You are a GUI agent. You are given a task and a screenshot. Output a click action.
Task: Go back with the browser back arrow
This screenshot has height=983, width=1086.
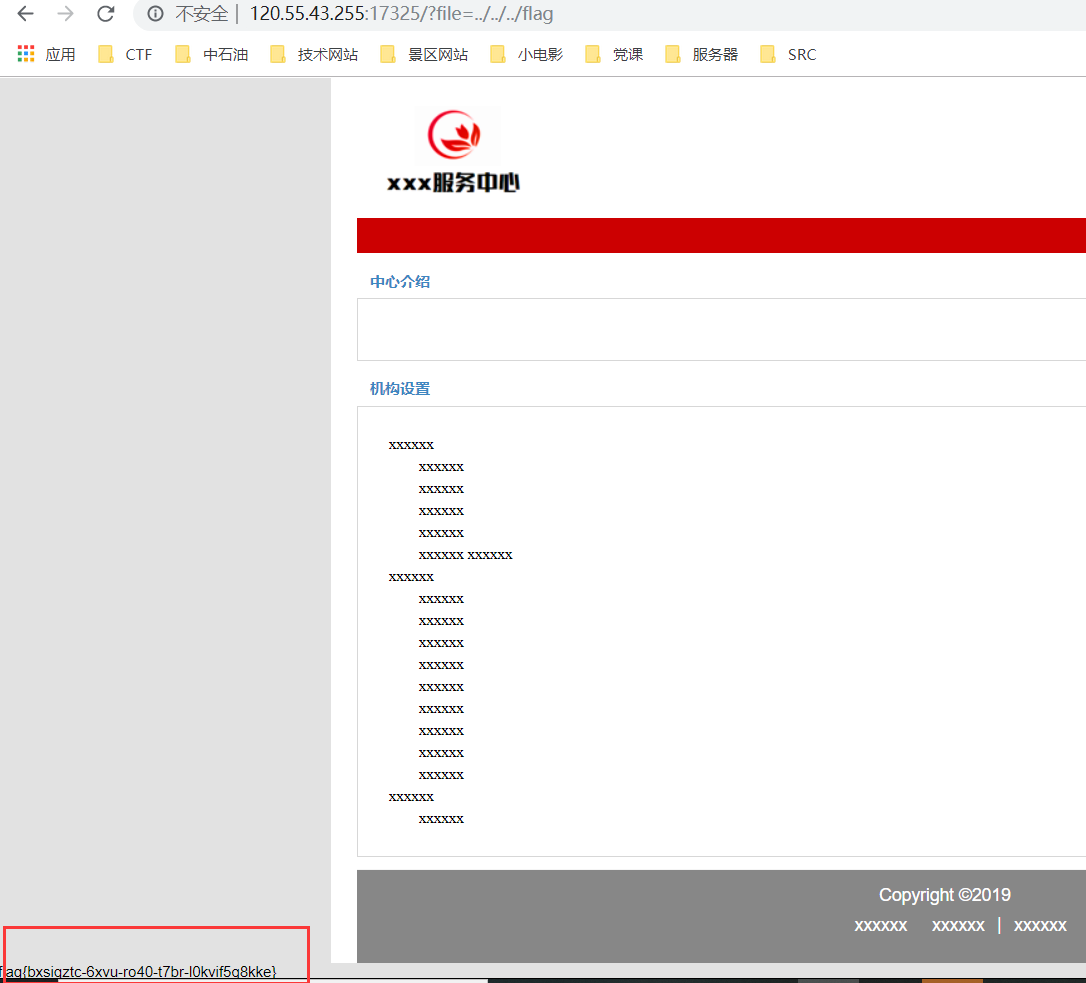(26, 13)
